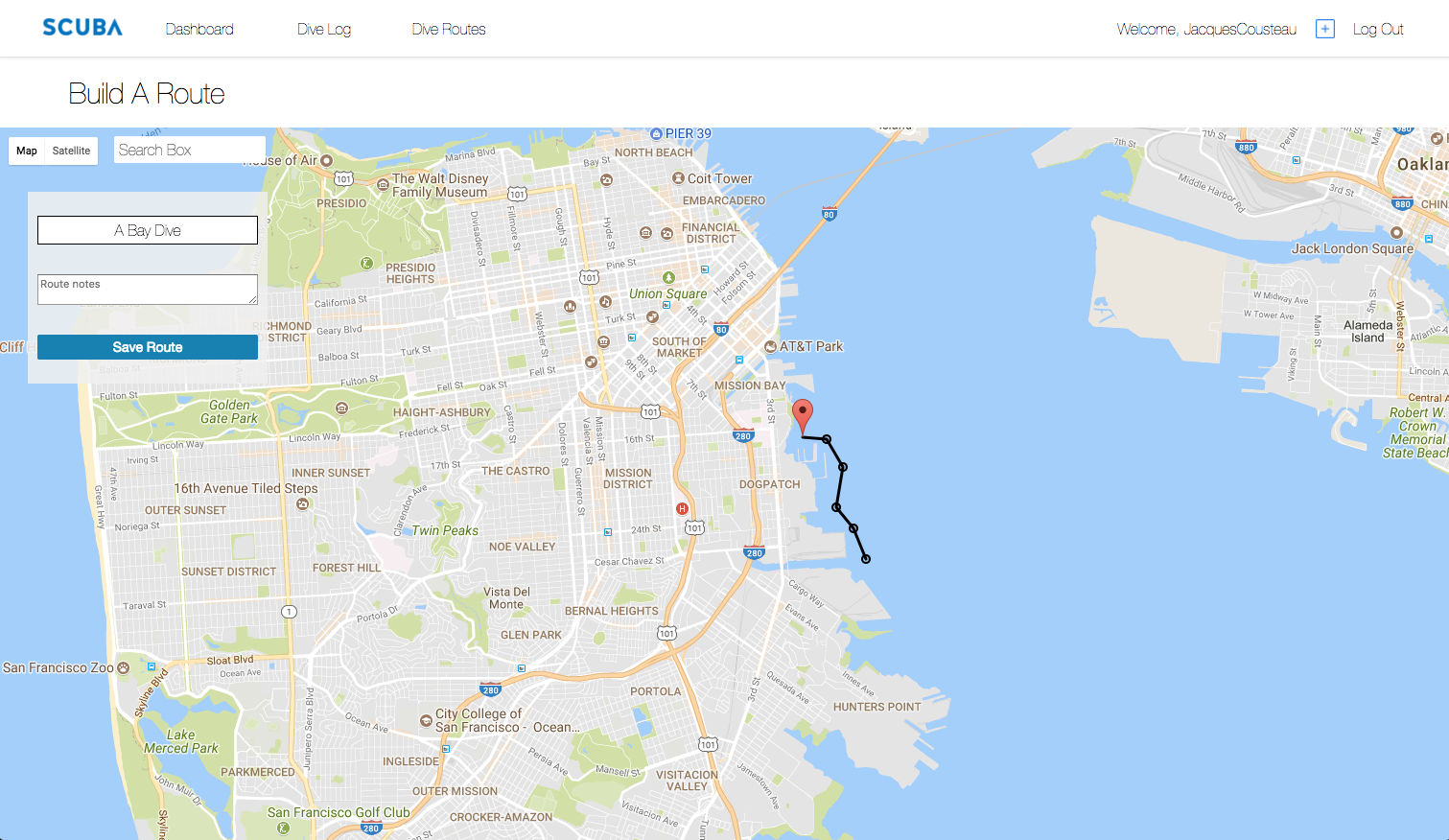Open the Dashboard menu item
The image size is (1449, 840).
(x=199, y=29)
